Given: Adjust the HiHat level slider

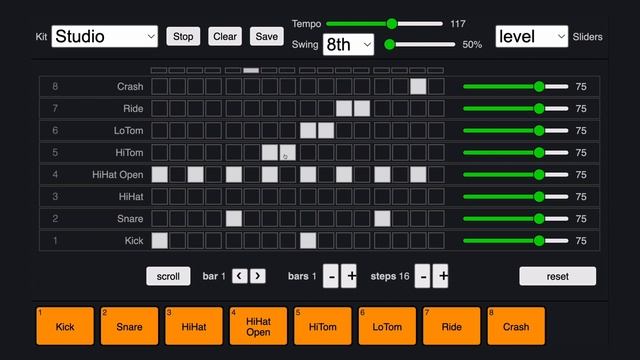Looking at the screenshot, I should pos(516,197).
